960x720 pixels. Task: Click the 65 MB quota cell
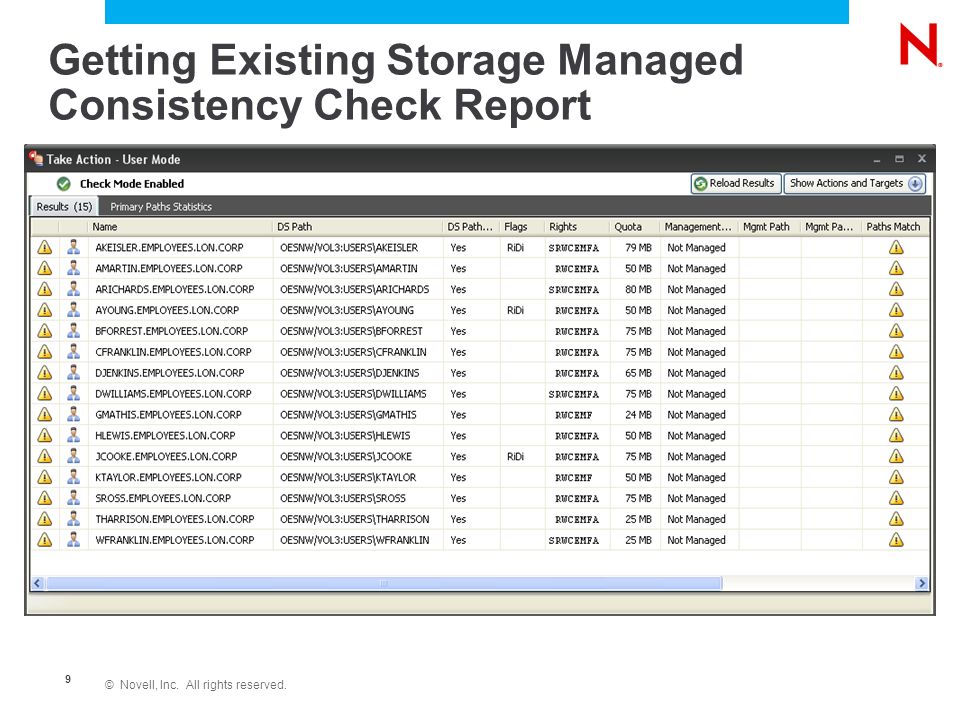point(638,373)
